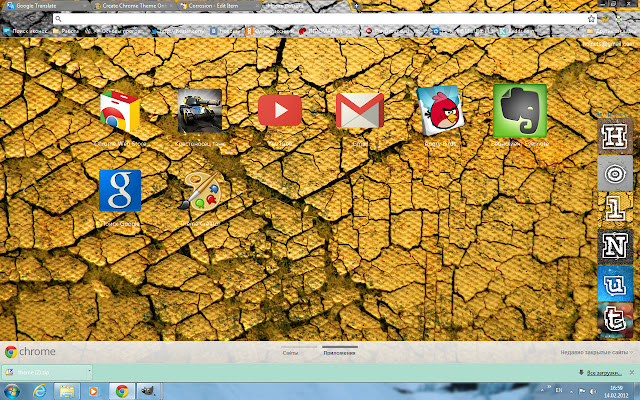Switch to the Сайты section
Viewport: 640px width, 400px height.
[x=290, y=353]
